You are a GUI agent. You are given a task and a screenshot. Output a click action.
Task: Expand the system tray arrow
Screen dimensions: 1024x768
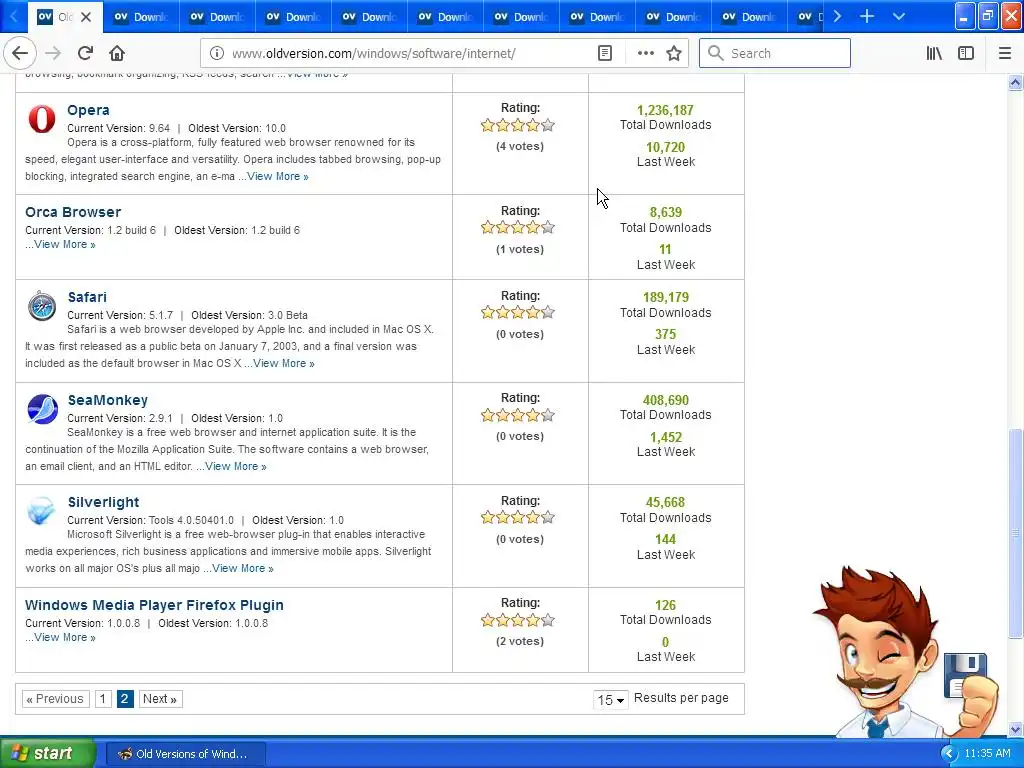(x=949, y=754)
